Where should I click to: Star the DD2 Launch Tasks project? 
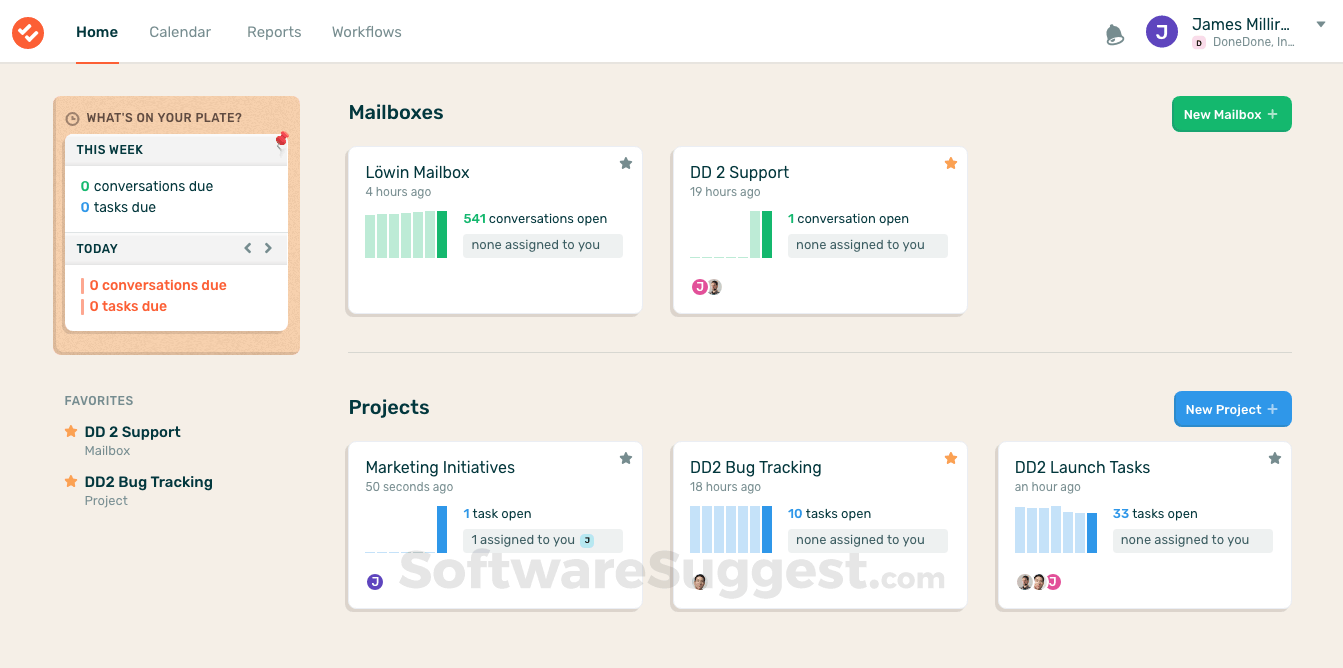click(1275, 458)
